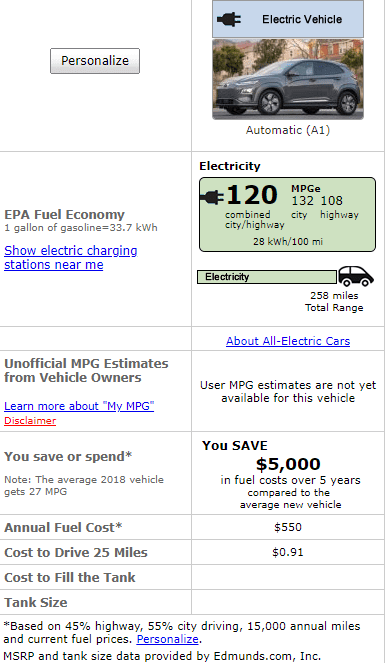Click the car icon at range bar end
Screen dimensions: 385x663
[x=356, y=277]
